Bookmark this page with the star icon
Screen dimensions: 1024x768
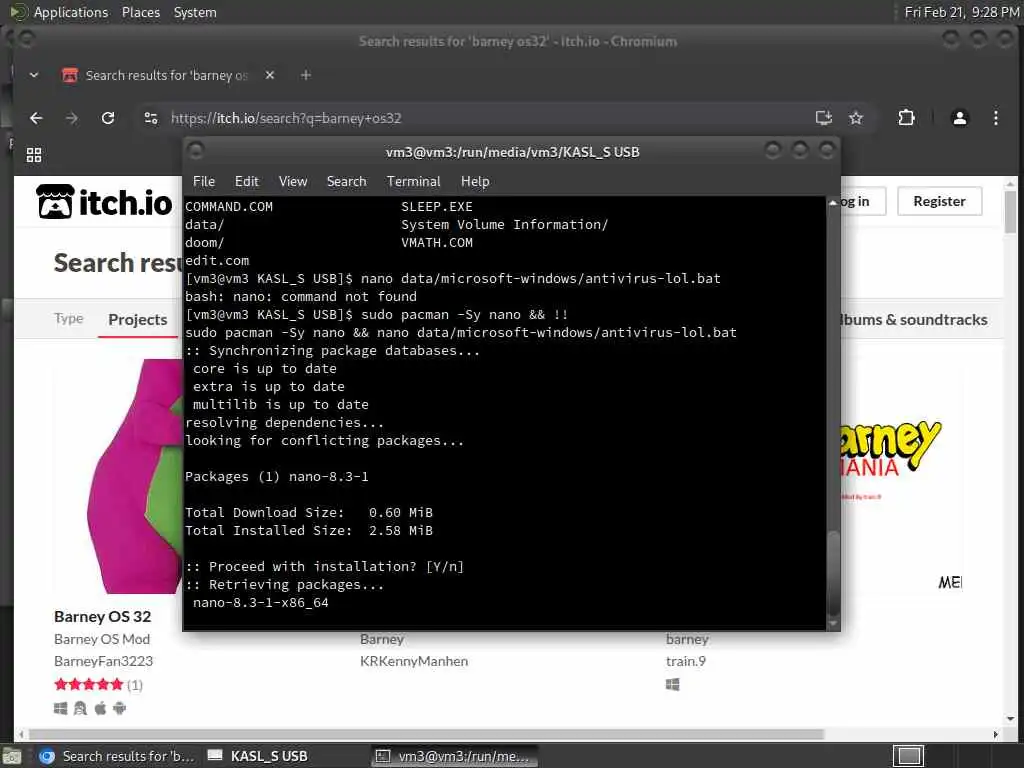click(856, 118)
